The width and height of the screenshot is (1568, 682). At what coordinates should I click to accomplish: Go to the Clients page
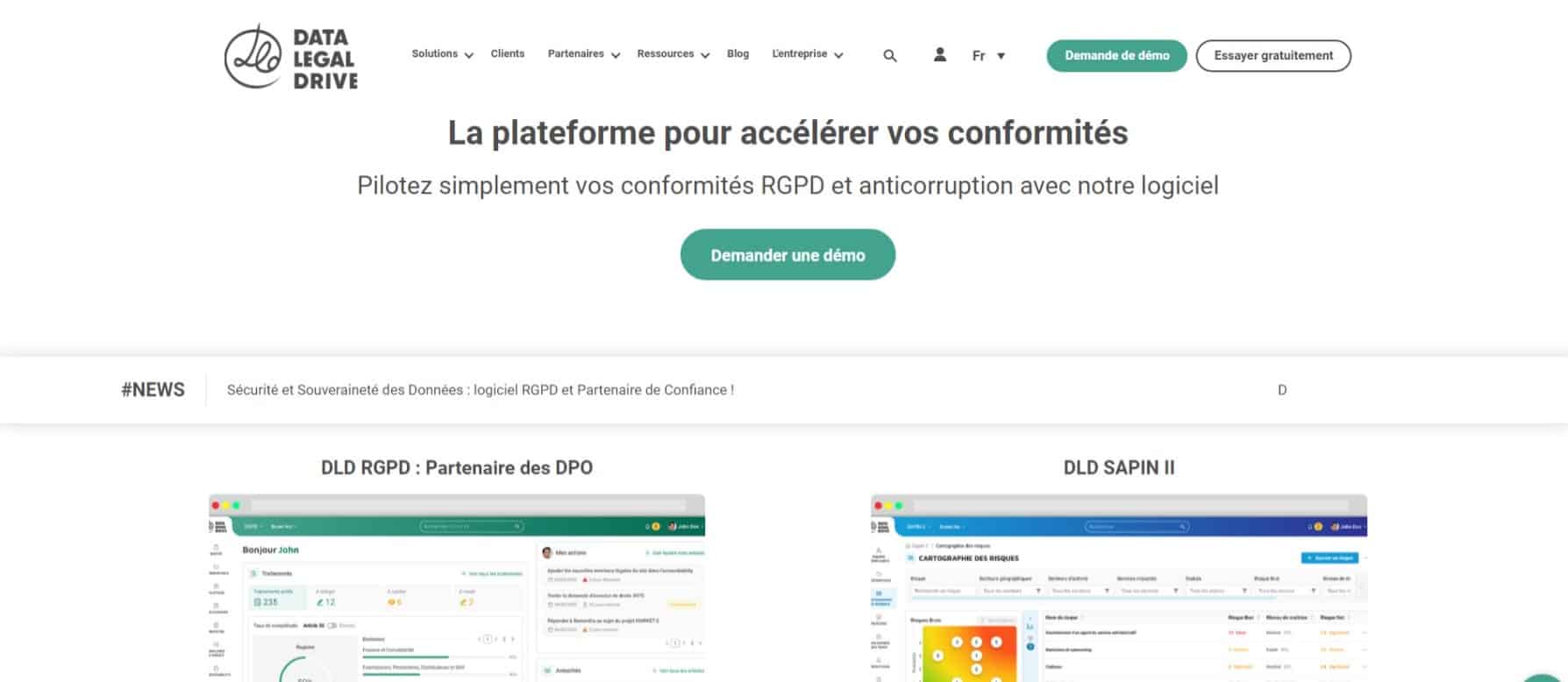pyautogui.click(x=508, y=53)
